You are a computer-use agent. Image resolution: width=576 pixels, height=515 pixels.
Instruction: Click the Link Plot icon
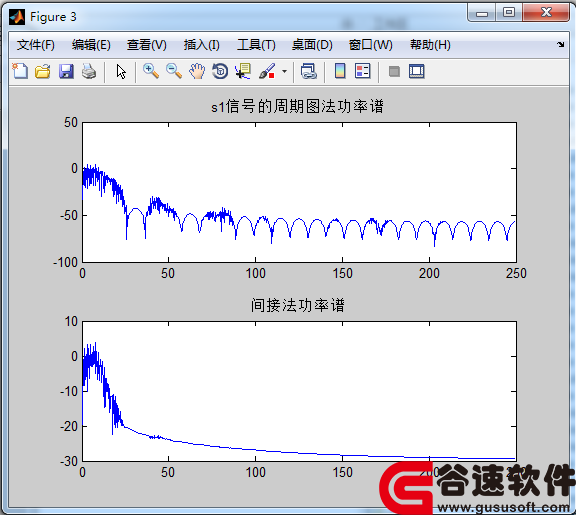pyautogui.click(x=309, y=71)
